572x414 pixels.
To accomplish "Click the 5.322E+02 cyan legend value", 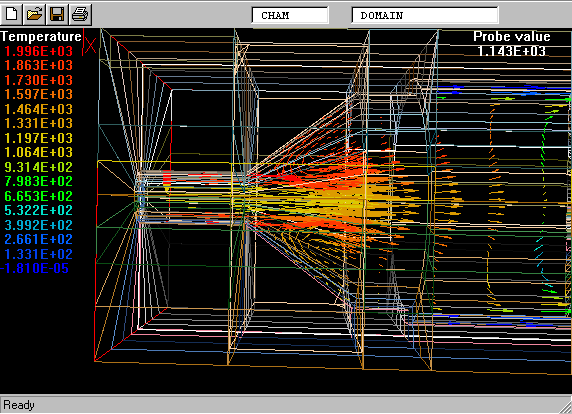I will 38,210.
